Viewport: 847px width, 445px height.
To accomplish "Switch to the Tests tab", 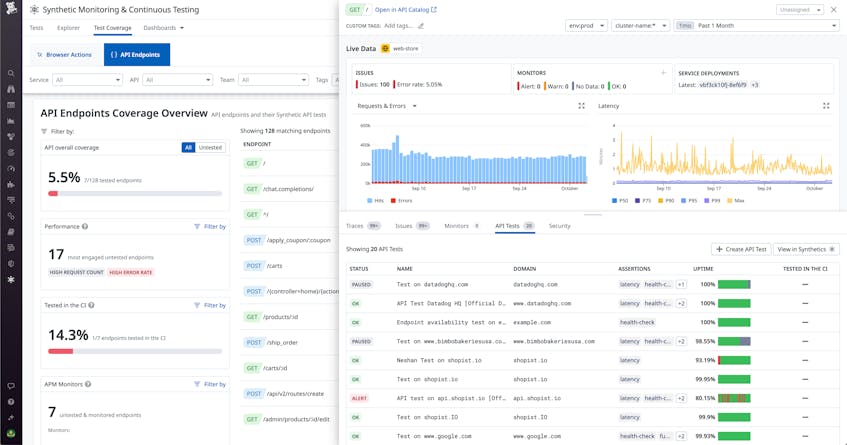I will (x=36, y=28).
